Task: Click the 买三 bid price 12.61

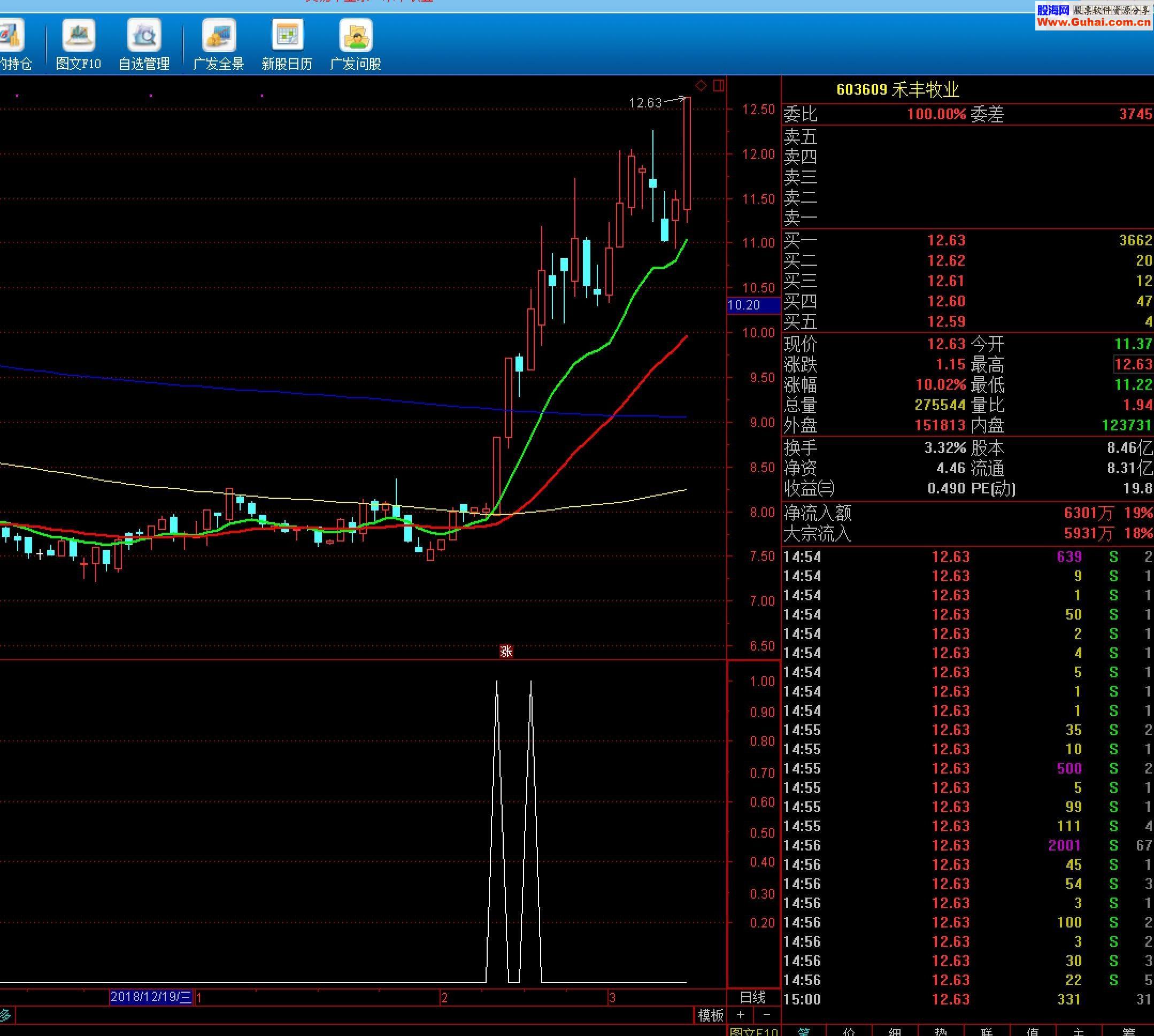Action: (946, 281)
